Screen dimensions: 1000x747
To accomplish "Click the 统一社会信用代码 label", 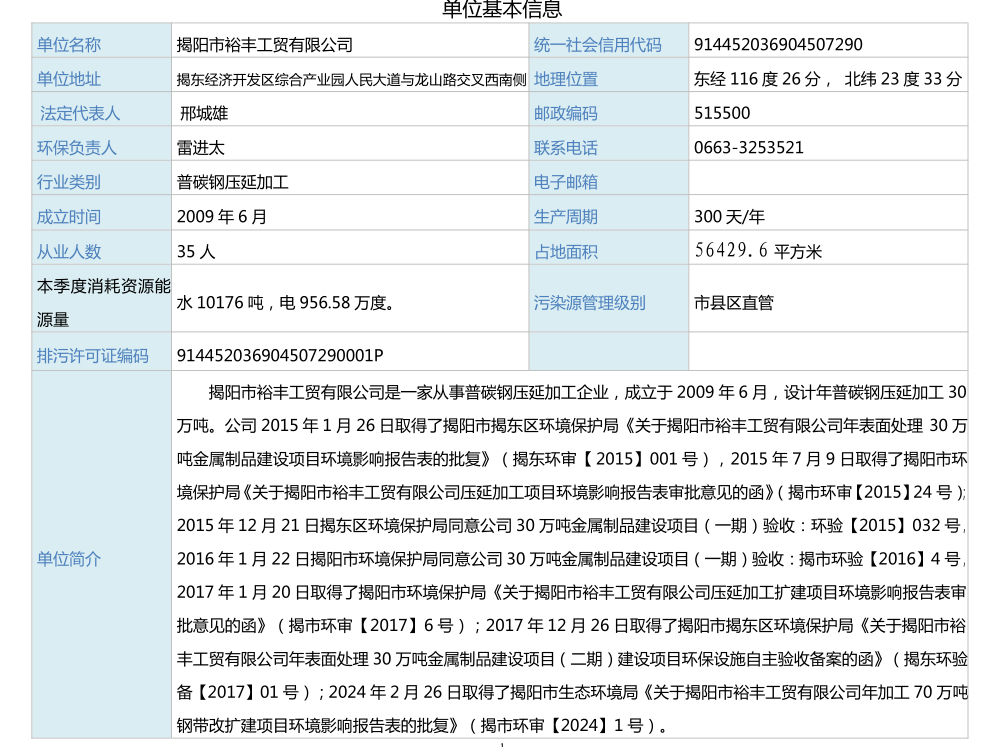I will point(598,45).
